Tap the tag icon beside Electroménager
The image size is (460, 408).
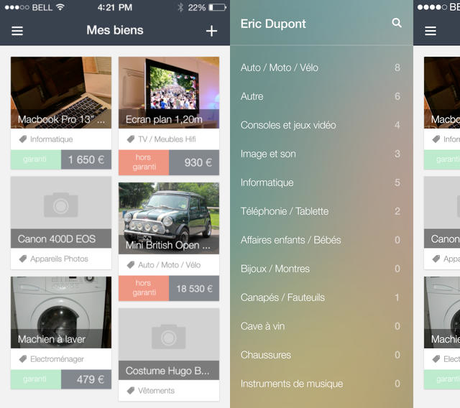tap(23, 359)
